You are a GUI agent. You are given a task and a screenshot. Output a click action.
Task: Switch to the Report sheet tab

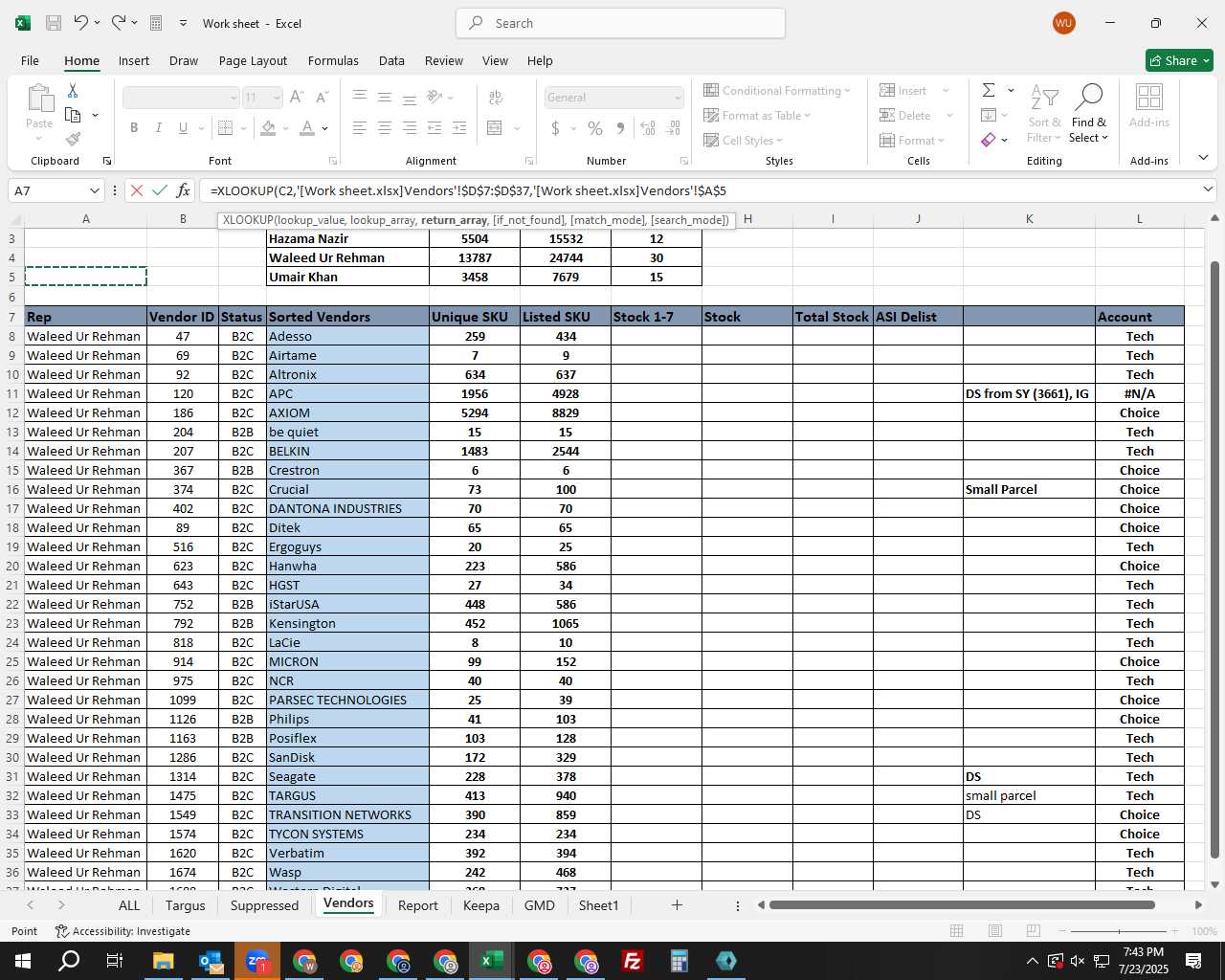pos(417,905)
